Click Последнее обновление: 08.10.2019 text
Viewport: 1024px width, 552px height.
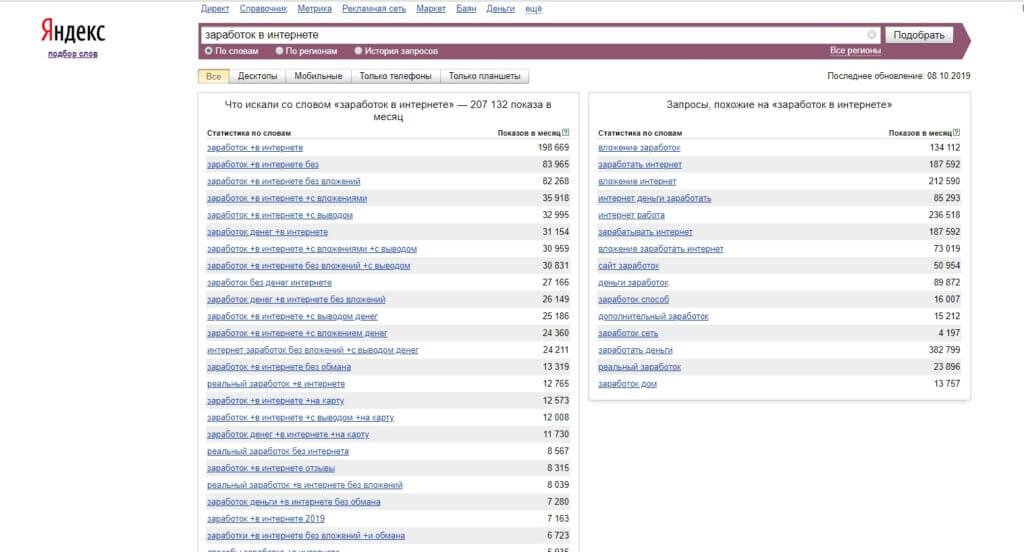pyautogui.click(x=899, y=76)
